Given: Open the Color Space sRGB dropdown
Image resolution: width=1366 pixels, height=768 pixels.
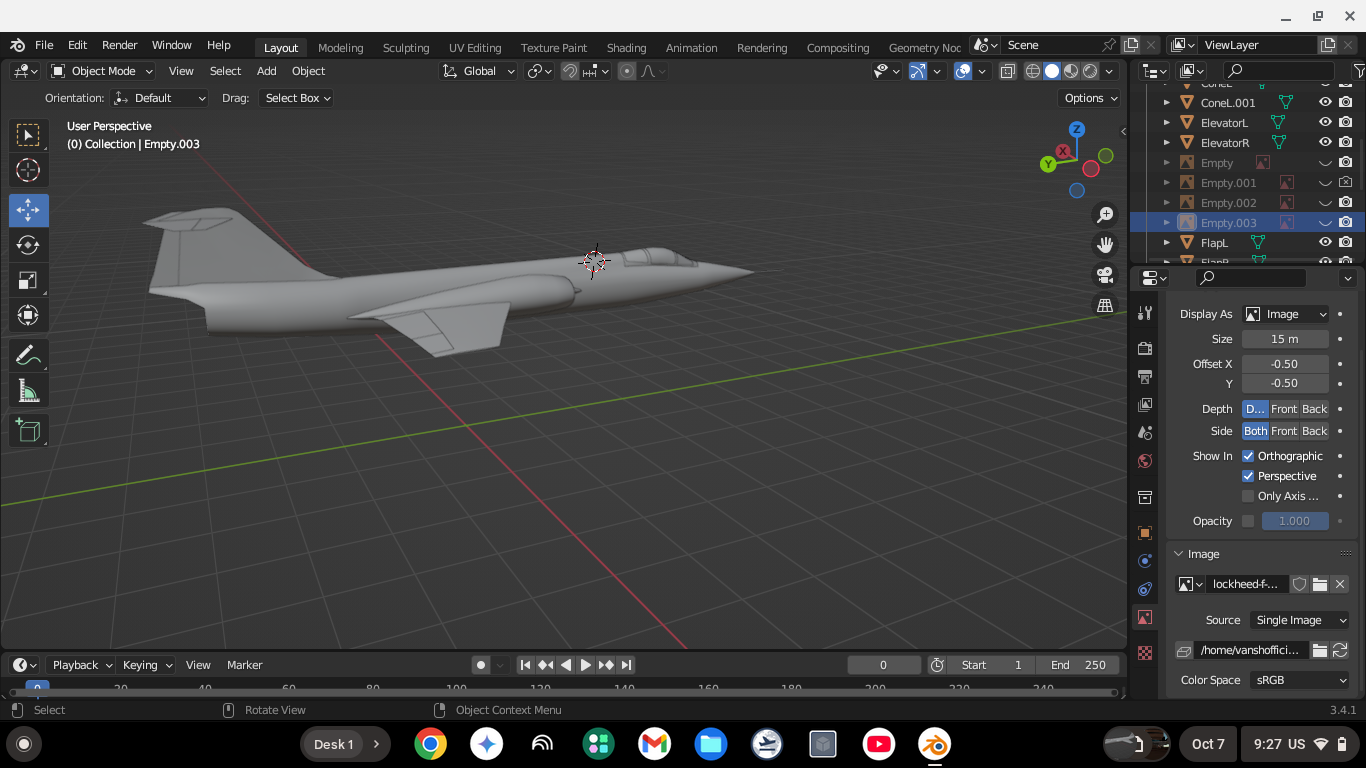Looking at the screenshot, I should point(1300,680).
